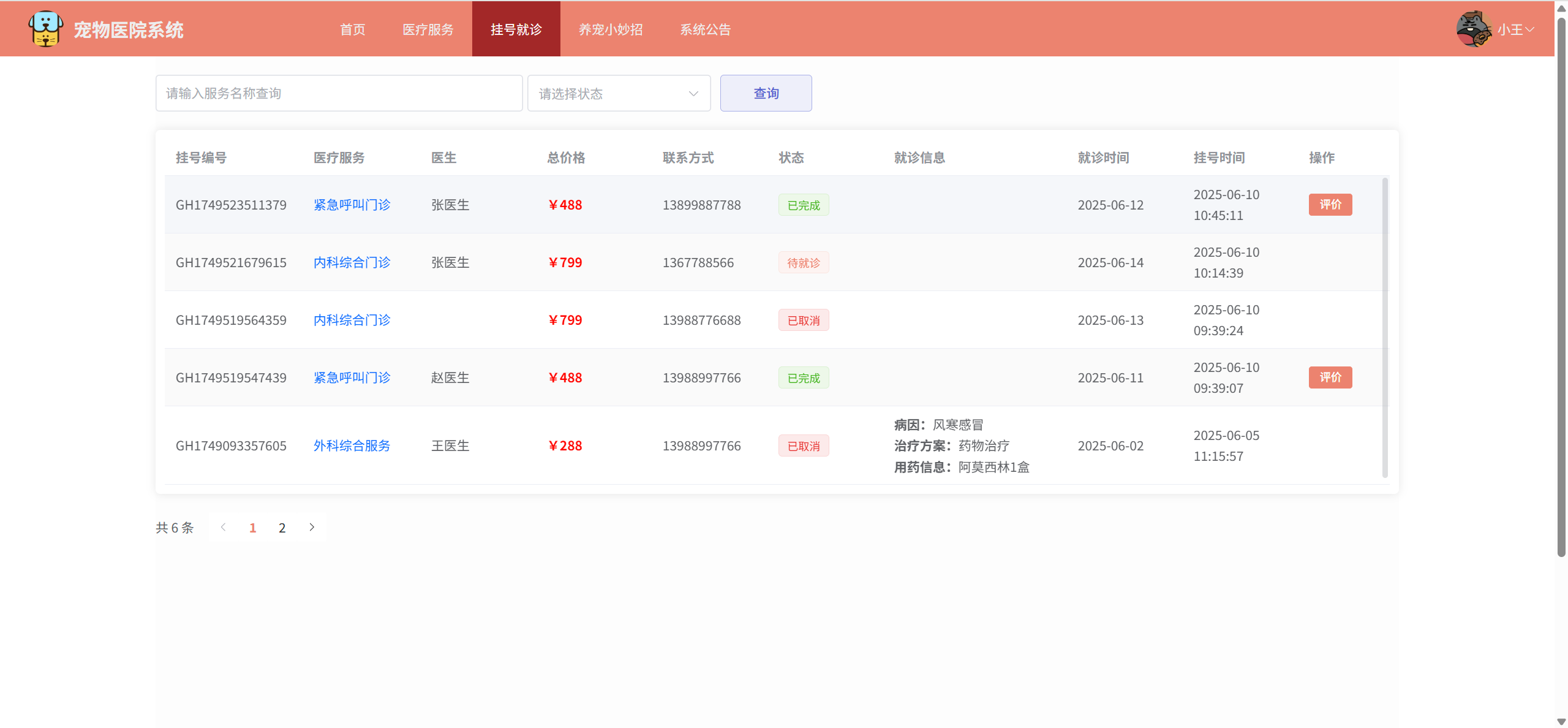Go to pagination page 2

[282, 528]
